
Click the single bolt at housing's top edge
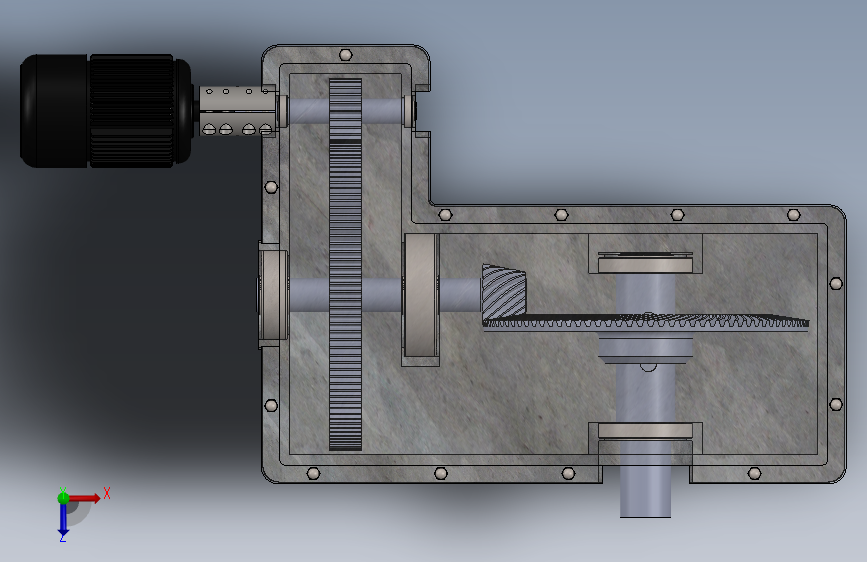coord(346,55)
